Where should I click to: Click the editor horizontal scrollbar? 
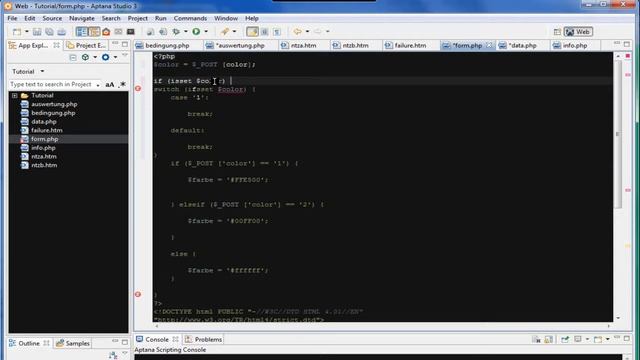coord(382,326)
